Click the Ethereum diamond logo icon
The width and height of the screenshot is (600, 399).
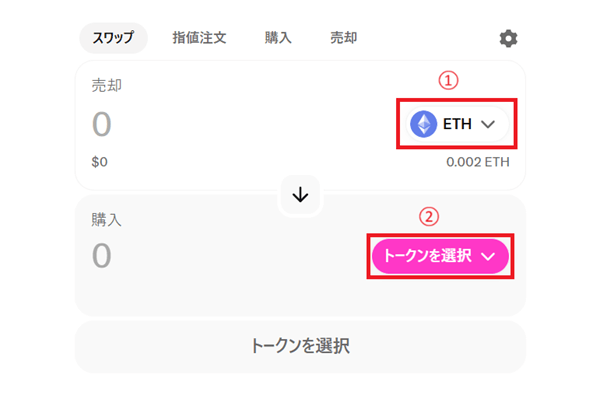click(x=423, y=124)
